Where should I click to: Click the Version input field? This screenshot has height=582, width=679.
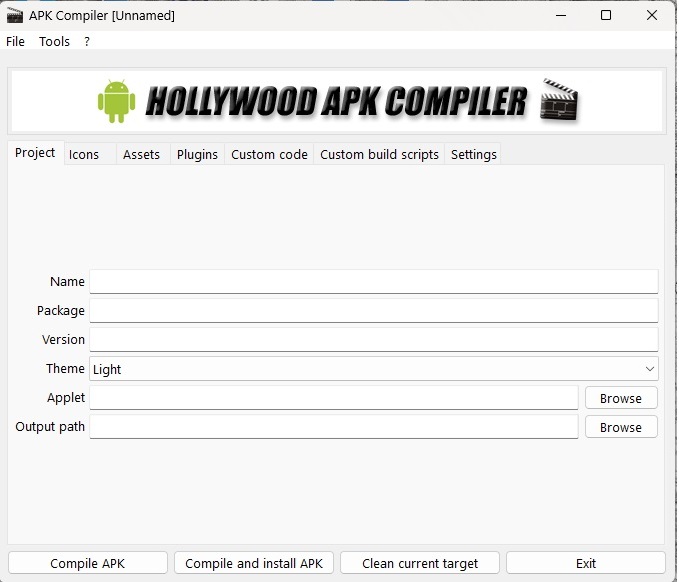[x=374, y=340]
